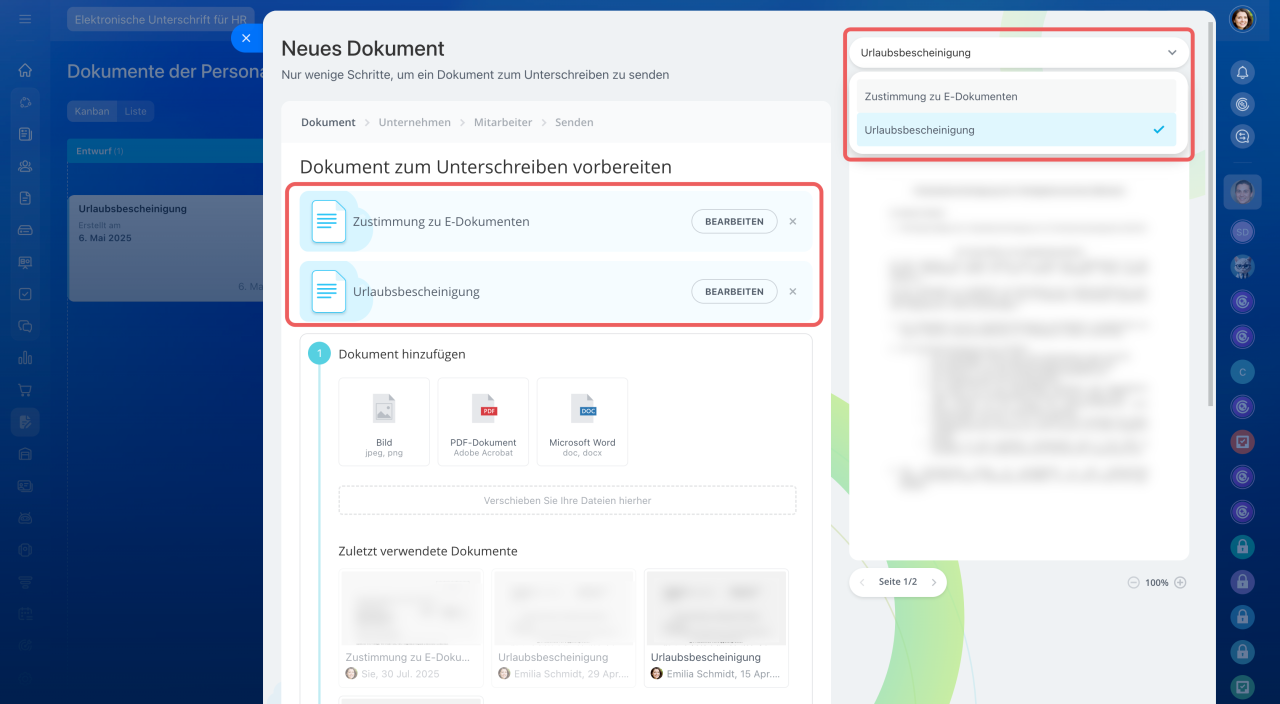
Task: Add a PDF-Dokument file
Action: pyautogui.click(x=485, y=422)
